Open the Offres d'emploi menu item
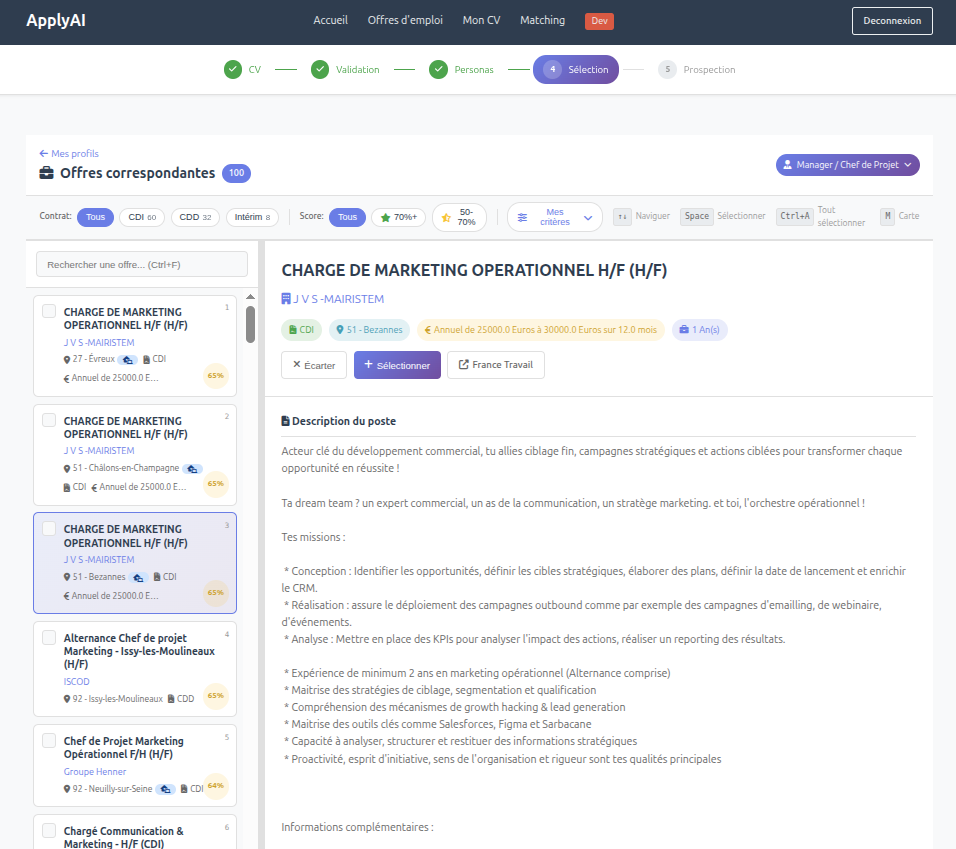Viewport: 956px width, 849px height. pos(405,20)
